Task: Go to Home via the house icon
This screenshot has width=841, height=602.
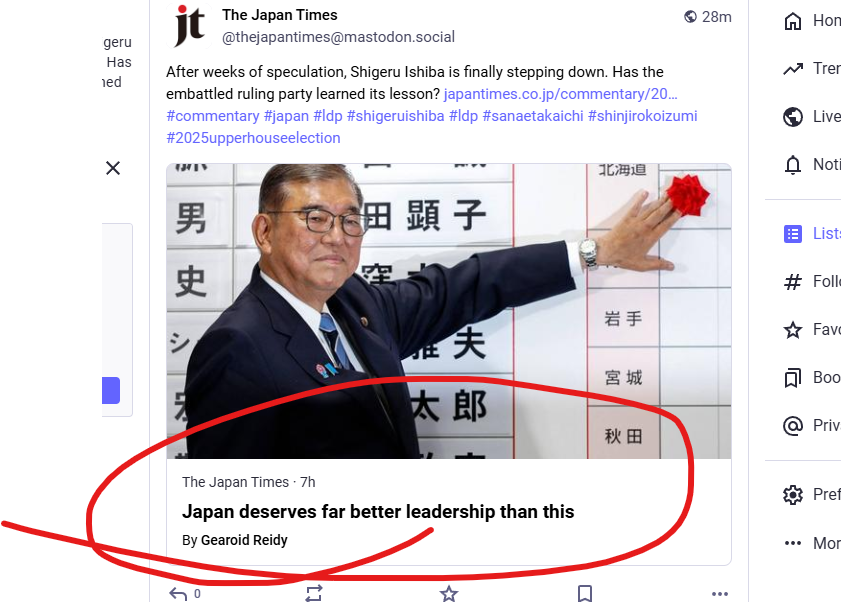Action: coord(793,21)
